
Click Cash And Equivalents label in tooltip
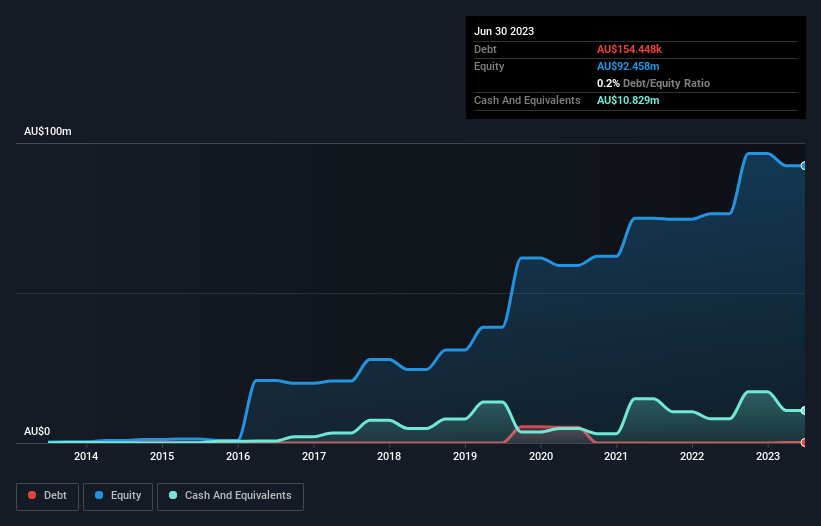(527, 100)
